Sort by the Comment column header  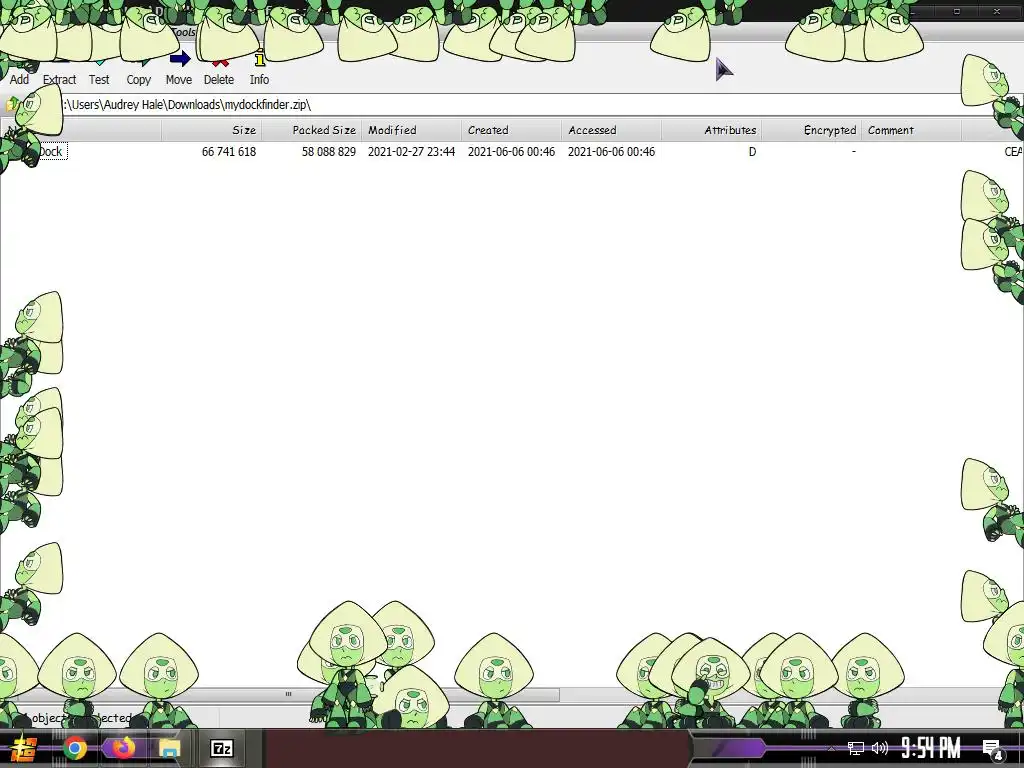tap(911, 130)
